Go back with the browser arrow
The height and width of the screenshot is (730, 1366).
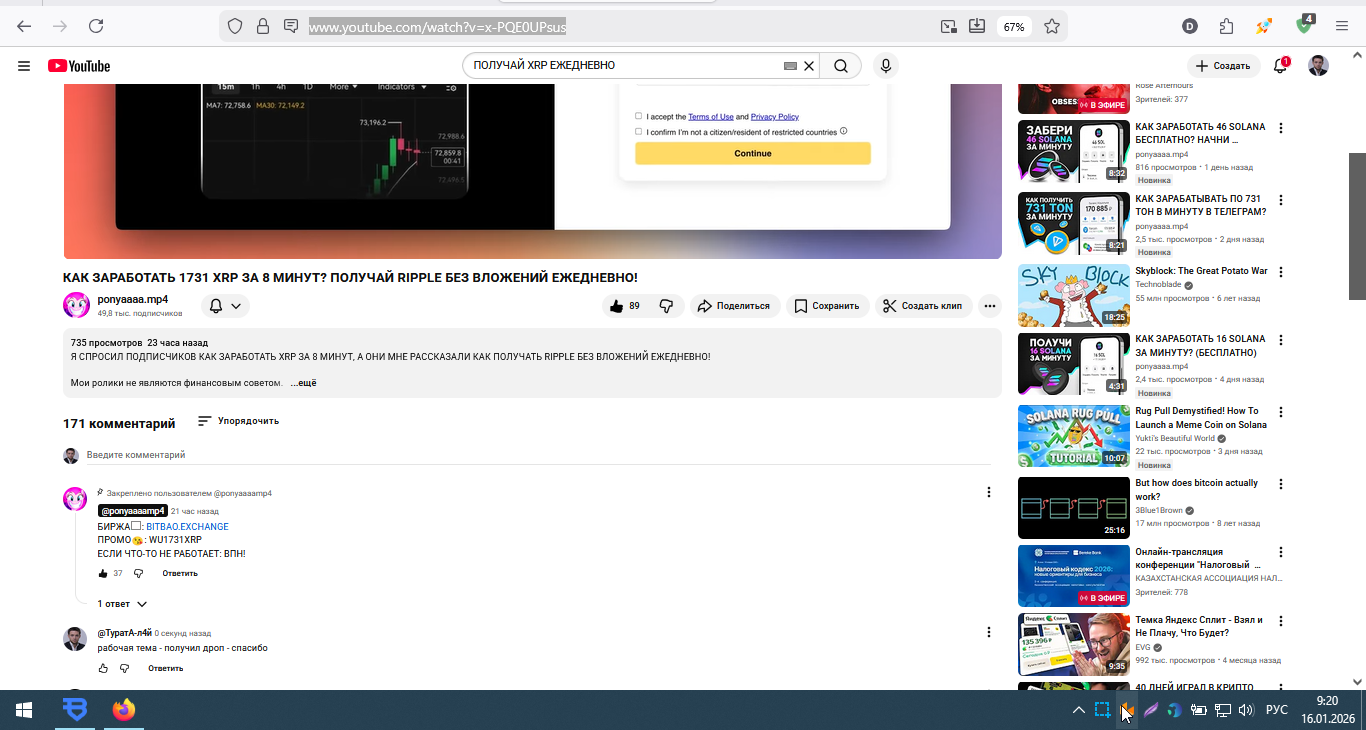[24, 26]
